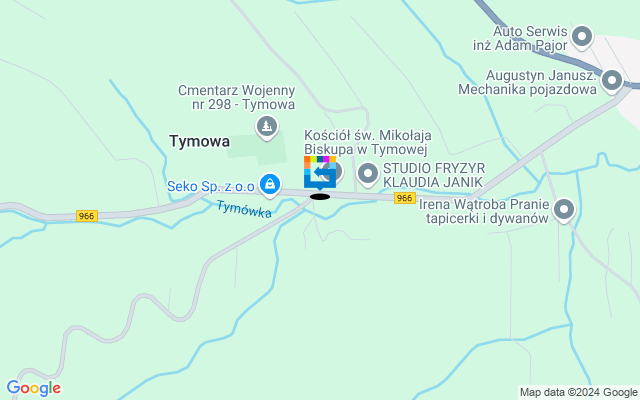The image size is (640, 400).
Task: Click the STUDIO FRYZYR KLAUDIA JANIK text
Action: pyautogui.click(x=433, y=175)
